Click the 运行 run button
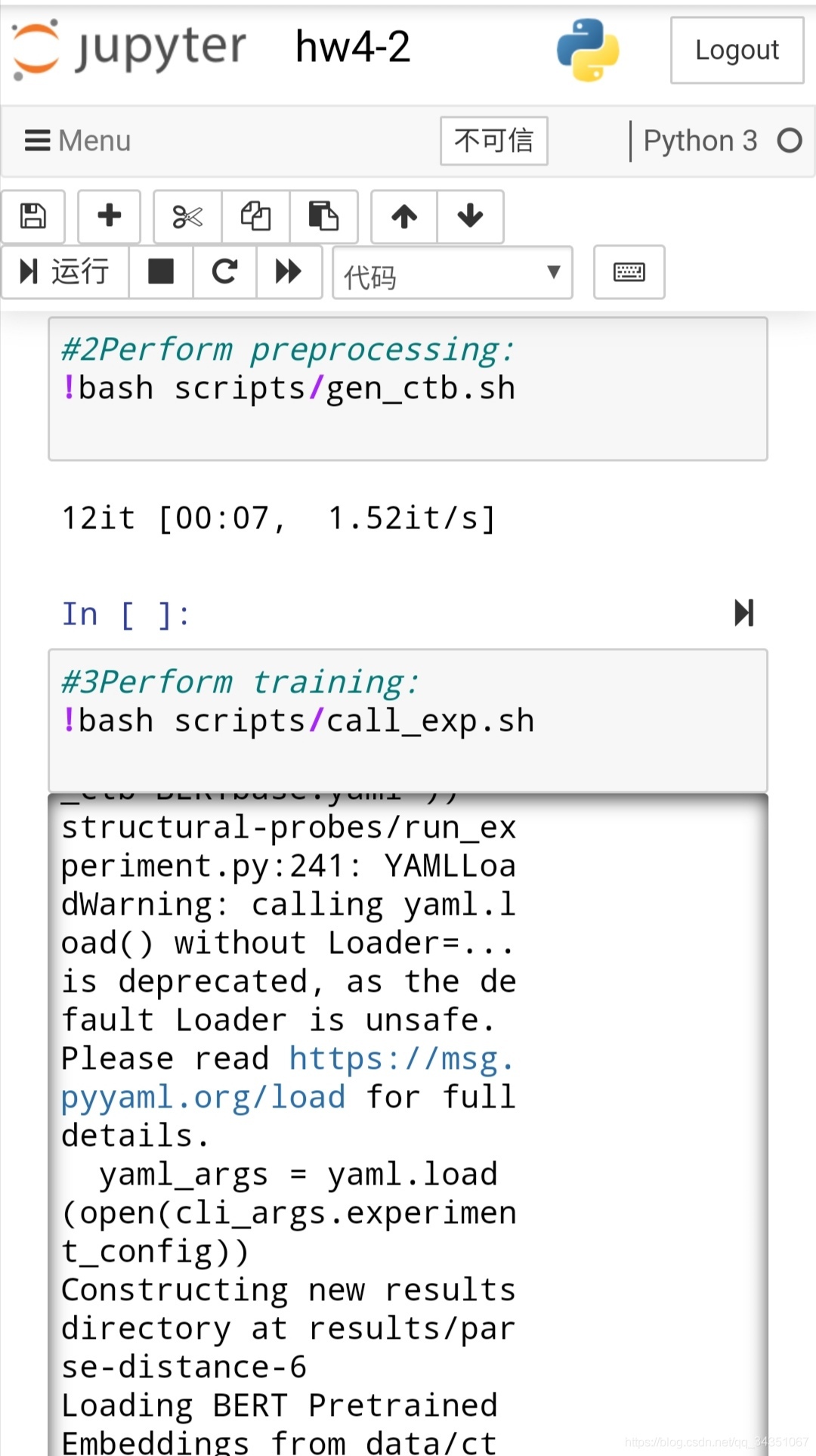The image size is (816, 1456). (66, 271)
